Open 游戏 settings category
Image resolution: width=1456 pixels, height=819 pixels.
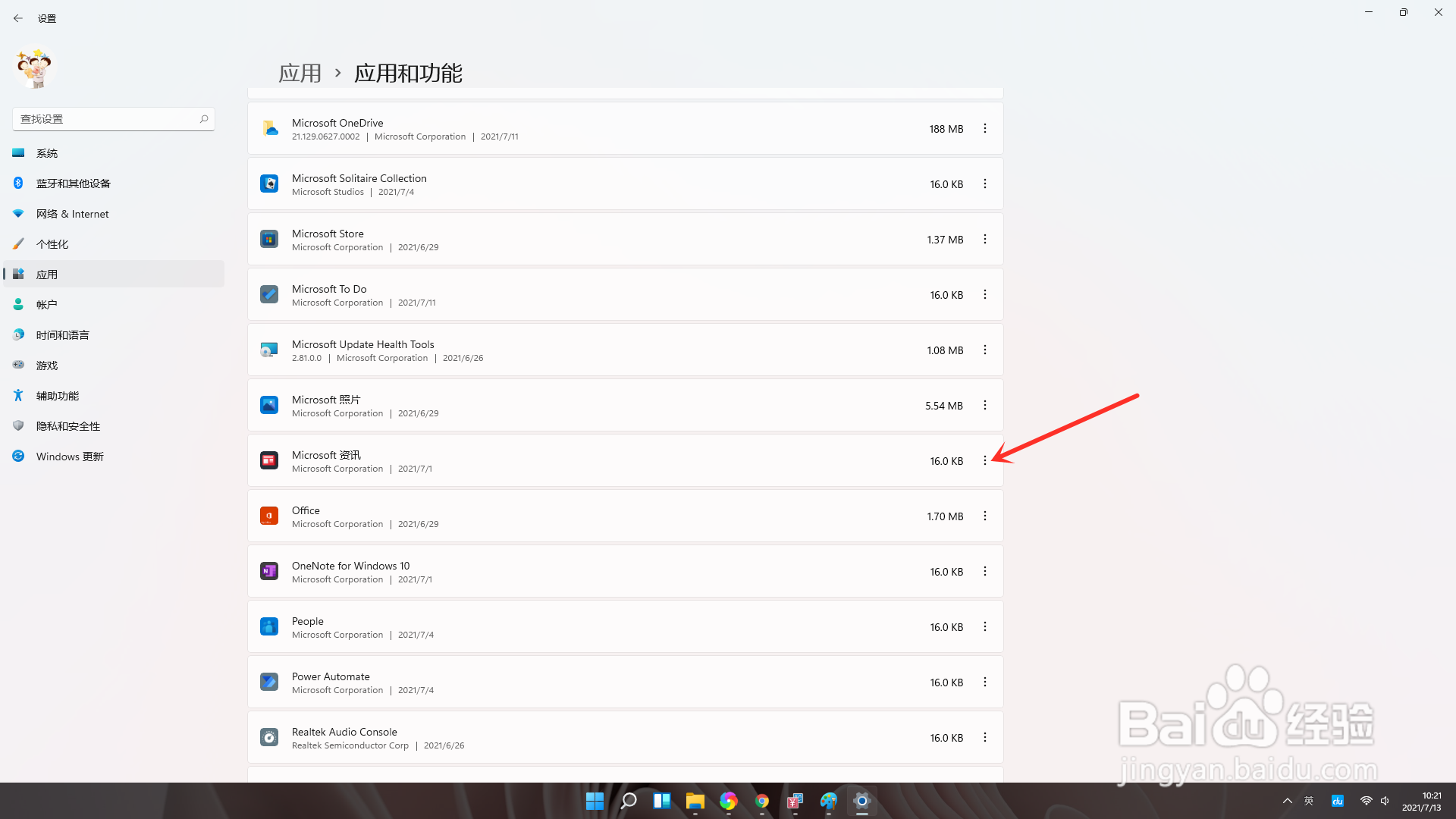click(114, 366)
